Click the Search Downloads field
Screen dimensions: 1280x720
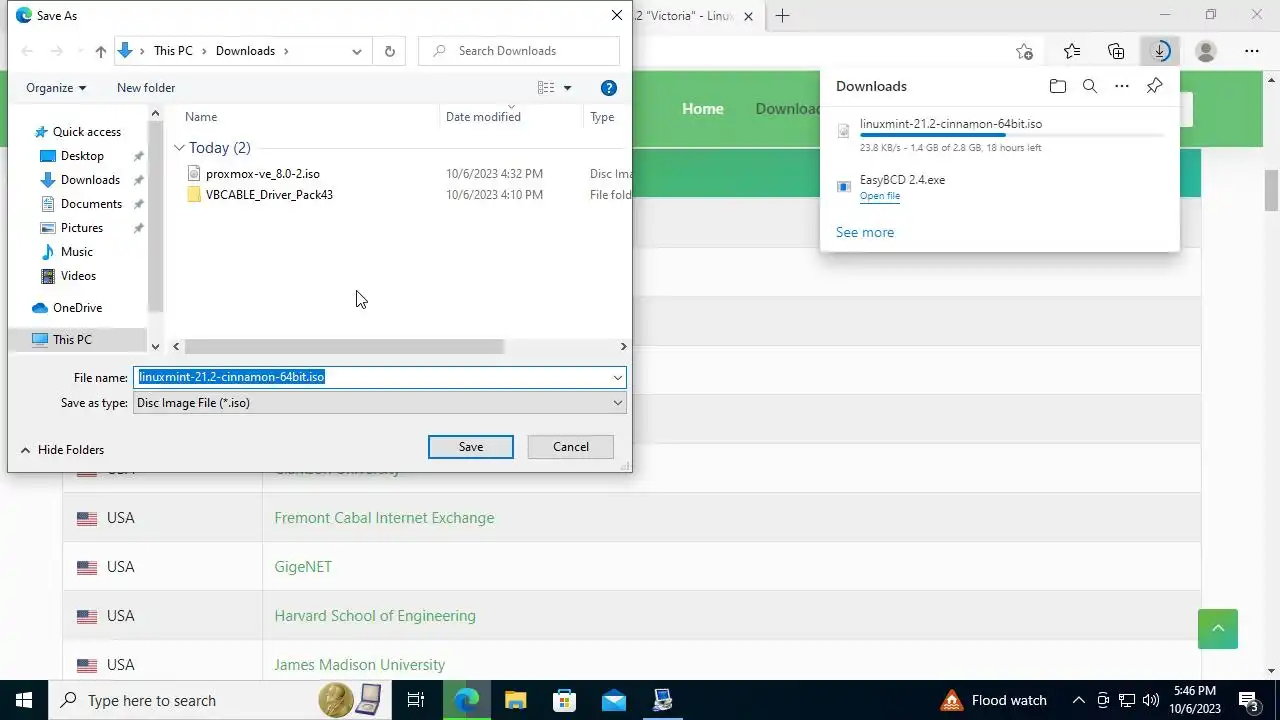519,51
